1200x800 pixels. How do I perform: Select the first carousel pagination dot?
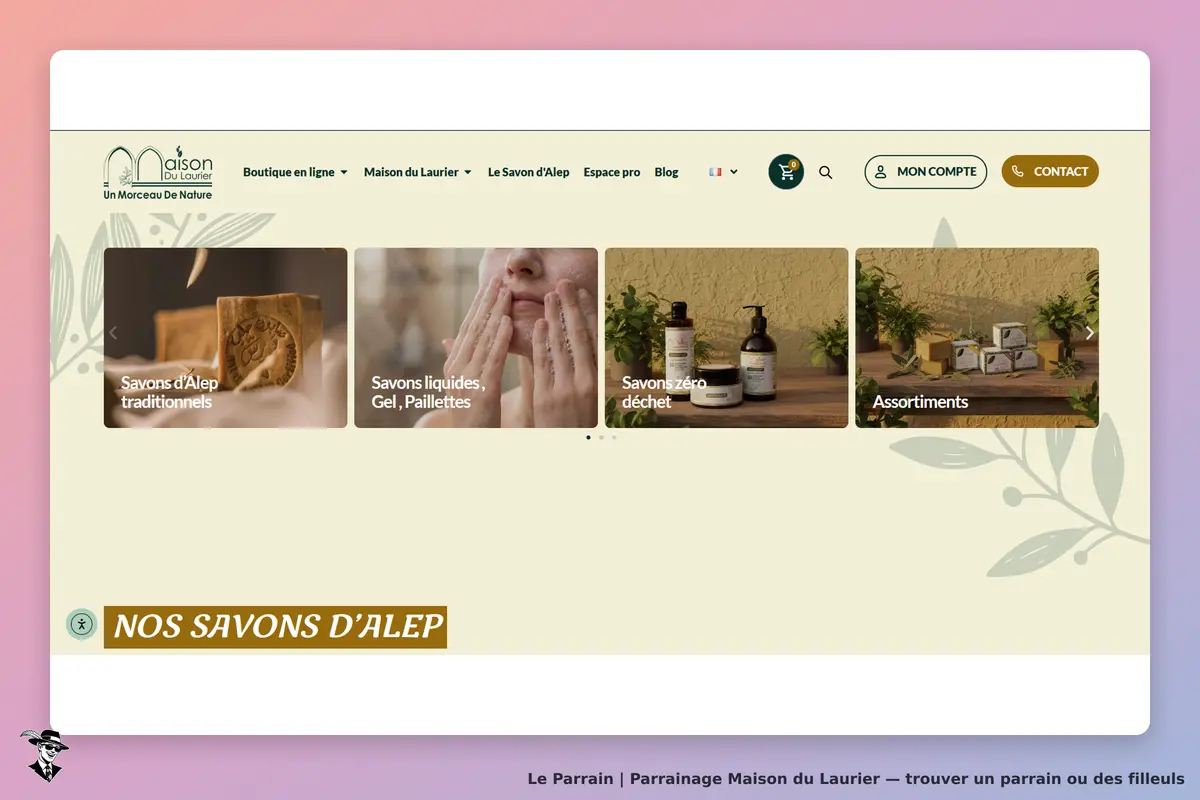tap(588, 437)
